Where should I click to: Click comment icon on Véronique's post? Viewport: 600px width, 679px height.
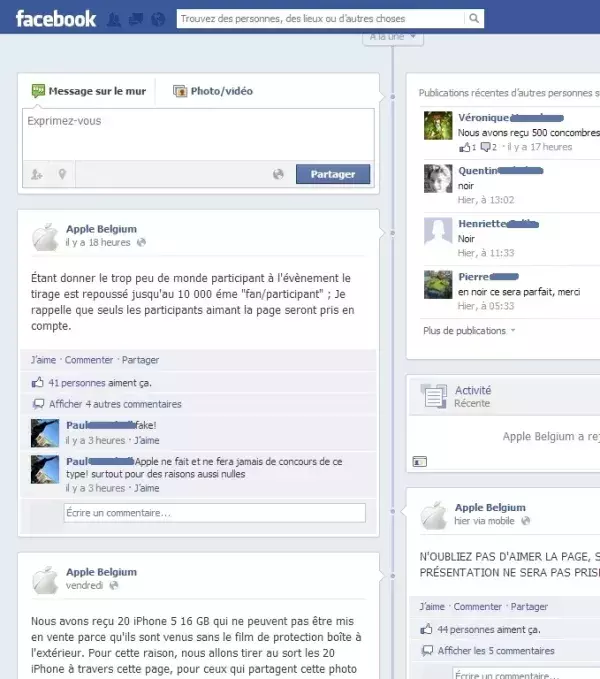point(486,147)
